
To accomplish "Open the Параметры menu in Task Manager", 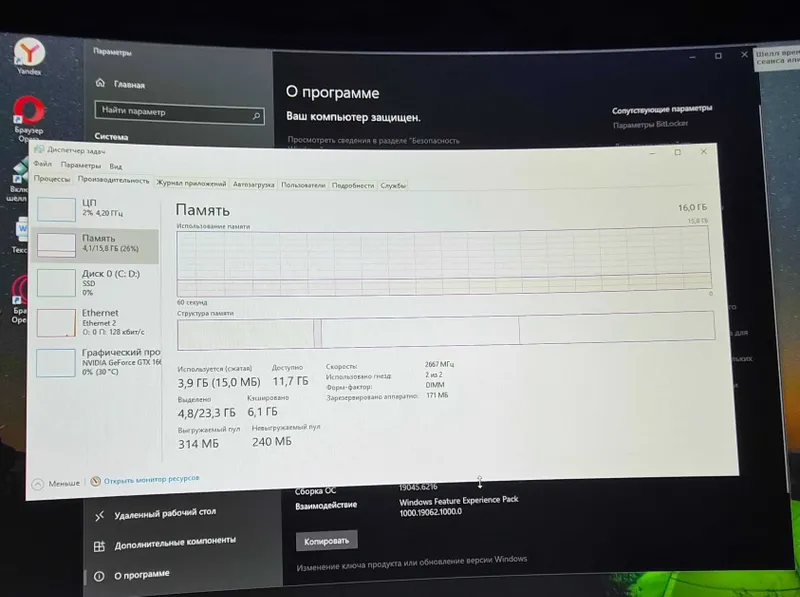I will [x=81, y=165].
